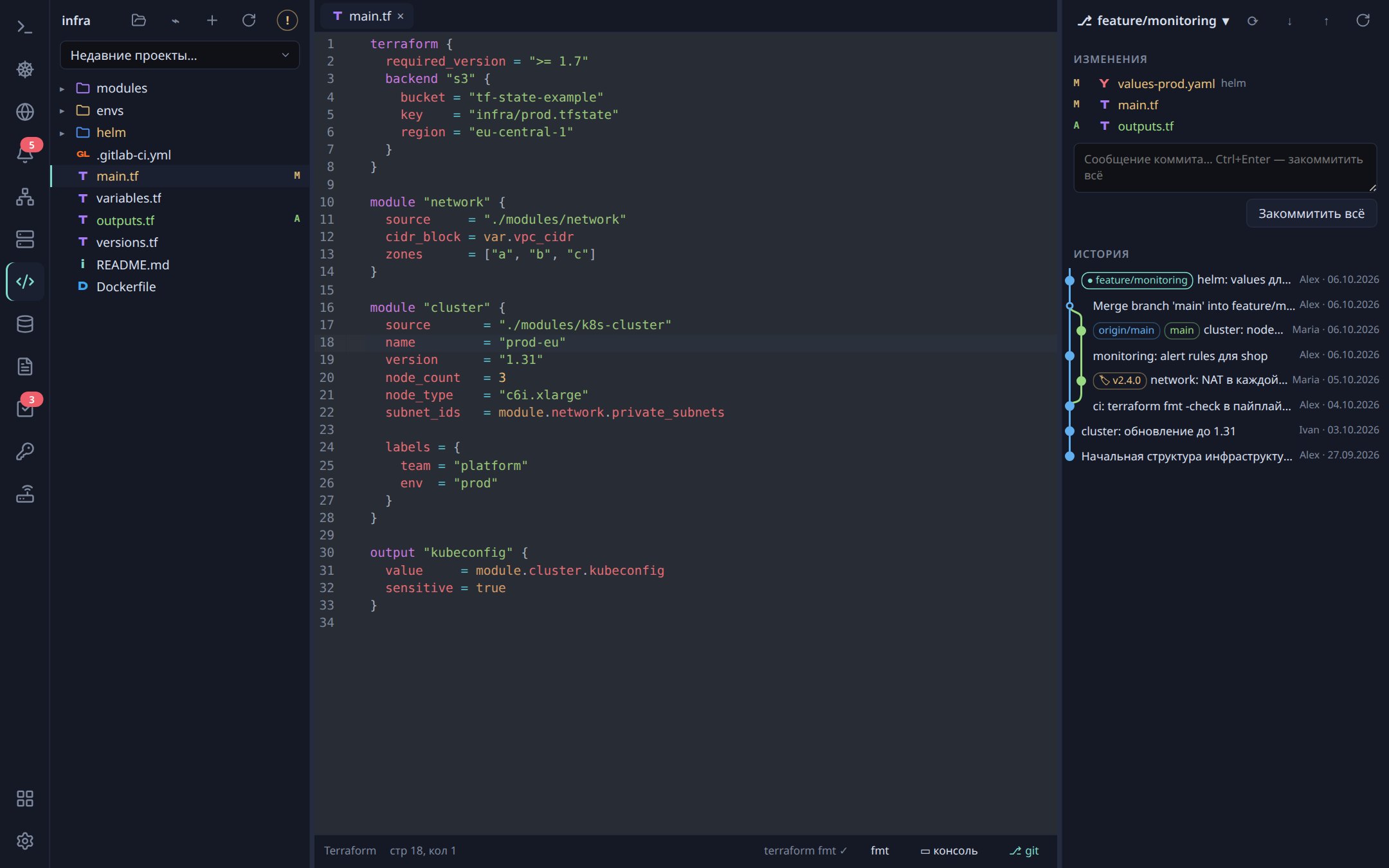
Task: Toggle the git panel from status bar
Action: 1024,851
